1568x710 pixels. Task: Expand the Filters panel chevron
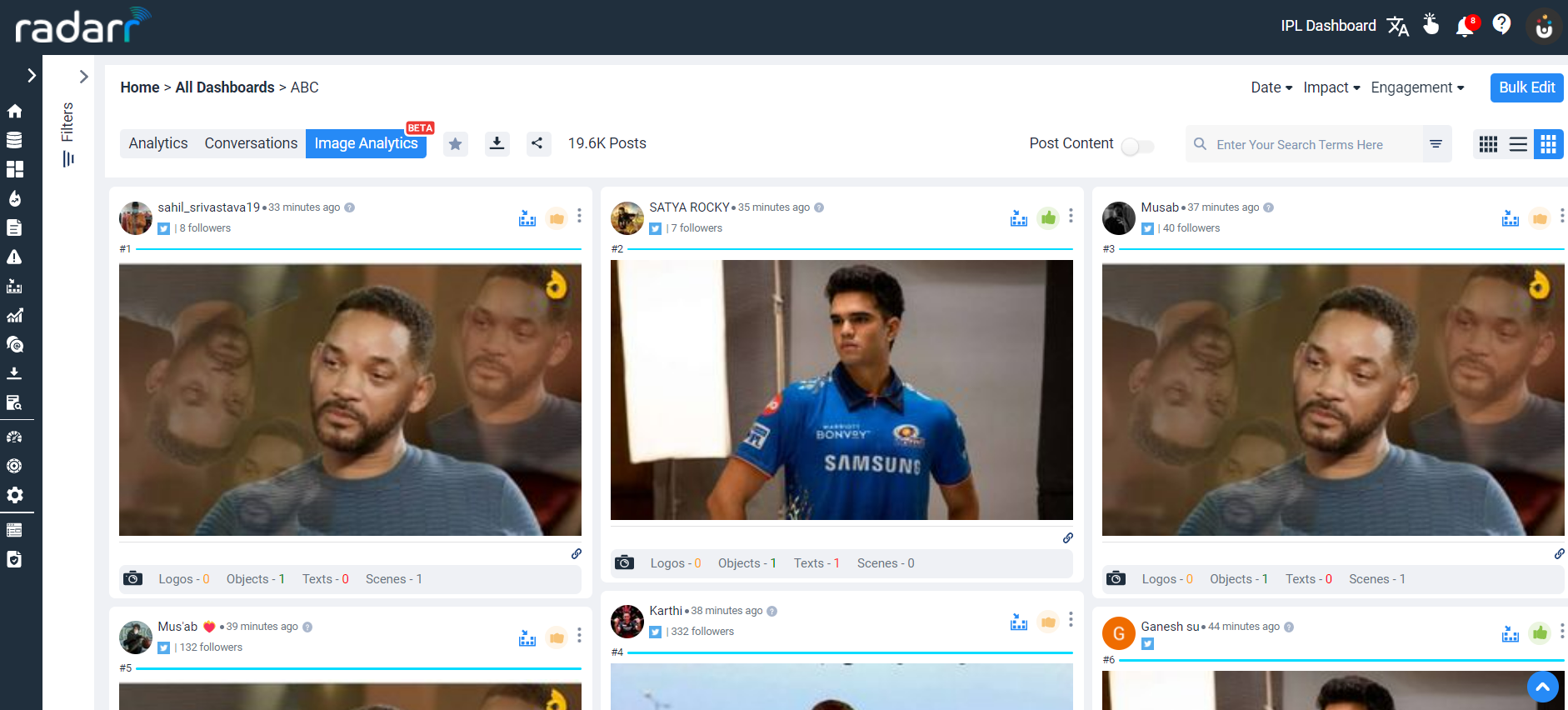83,77
